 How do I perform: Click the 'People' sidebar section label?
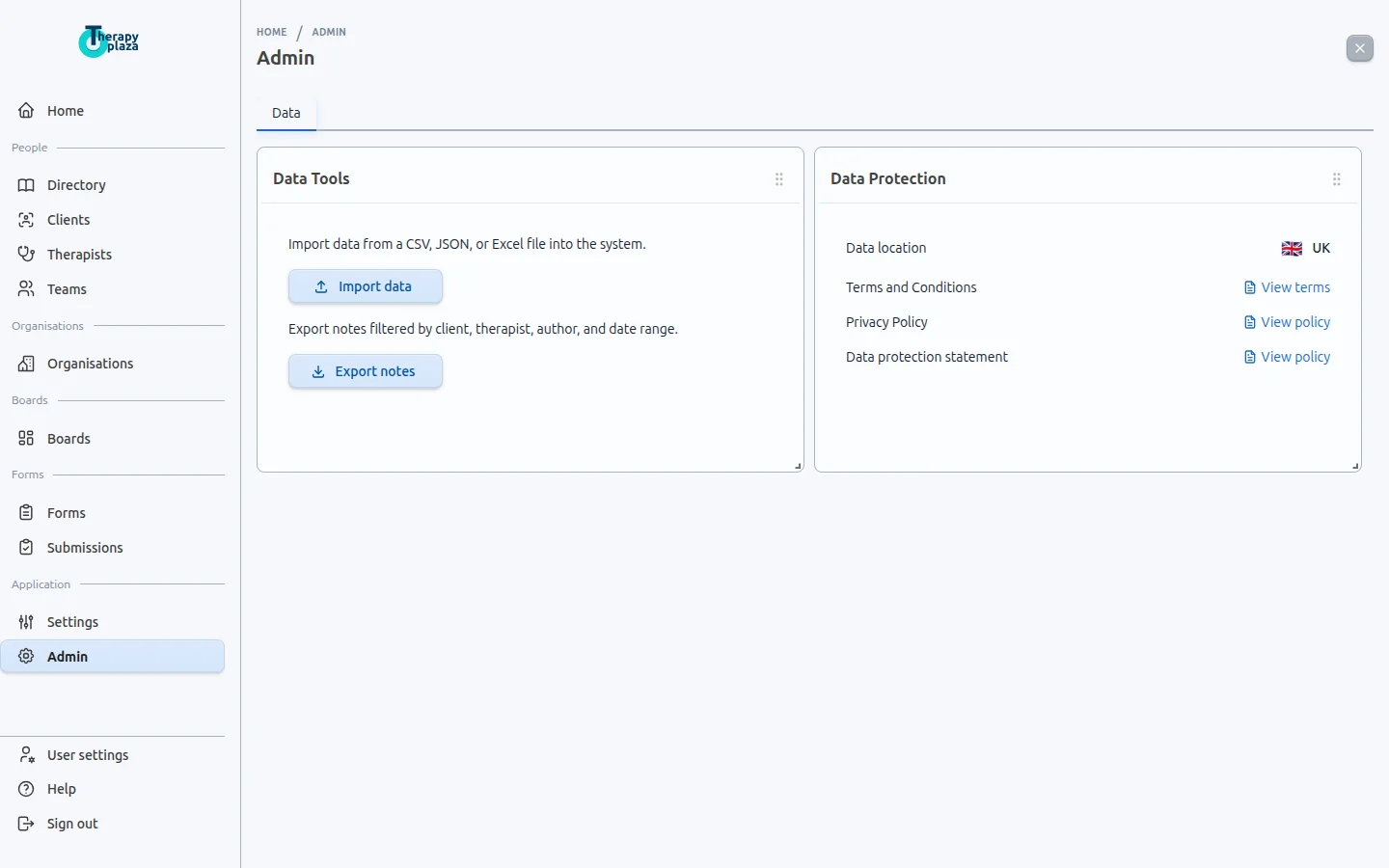(30, 148)
